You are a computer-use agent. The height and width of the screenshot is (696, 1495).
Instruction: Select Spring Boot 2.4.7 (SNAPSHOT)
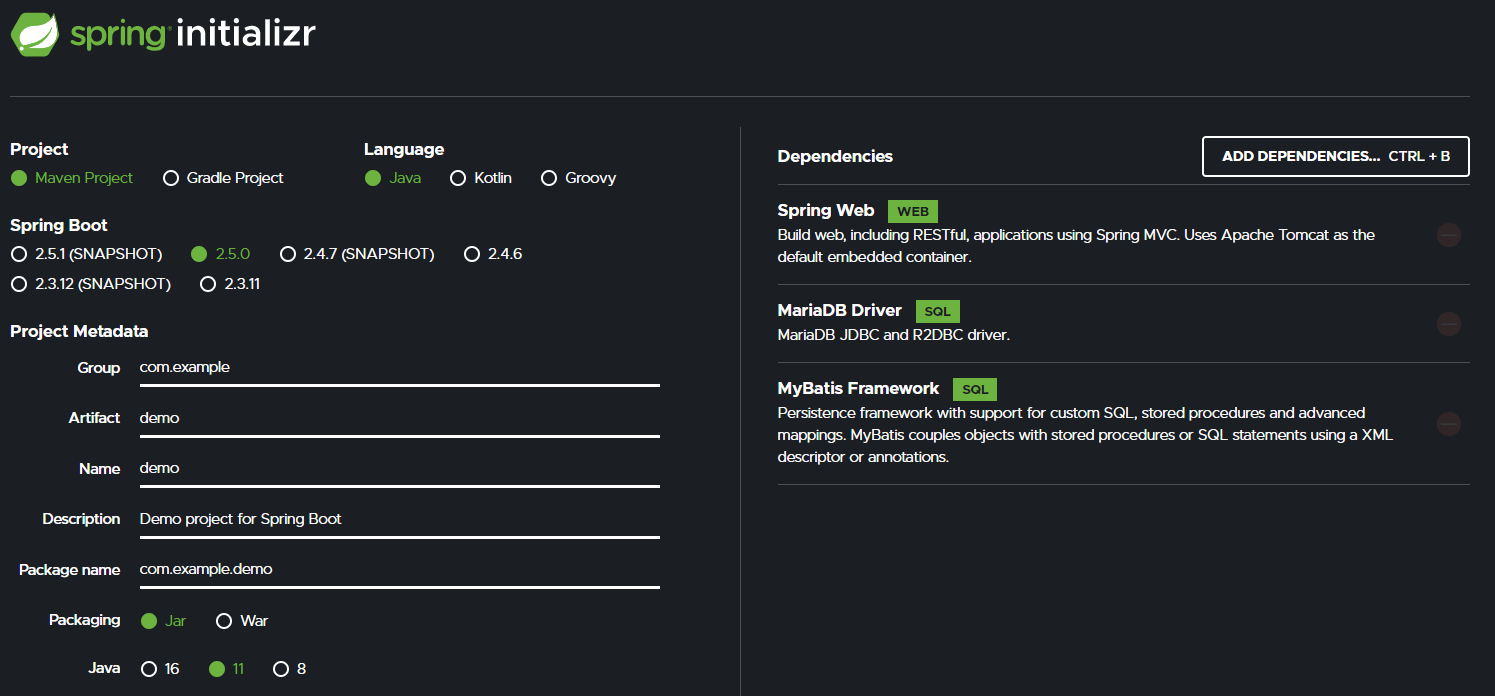click(x=357, y=254)
